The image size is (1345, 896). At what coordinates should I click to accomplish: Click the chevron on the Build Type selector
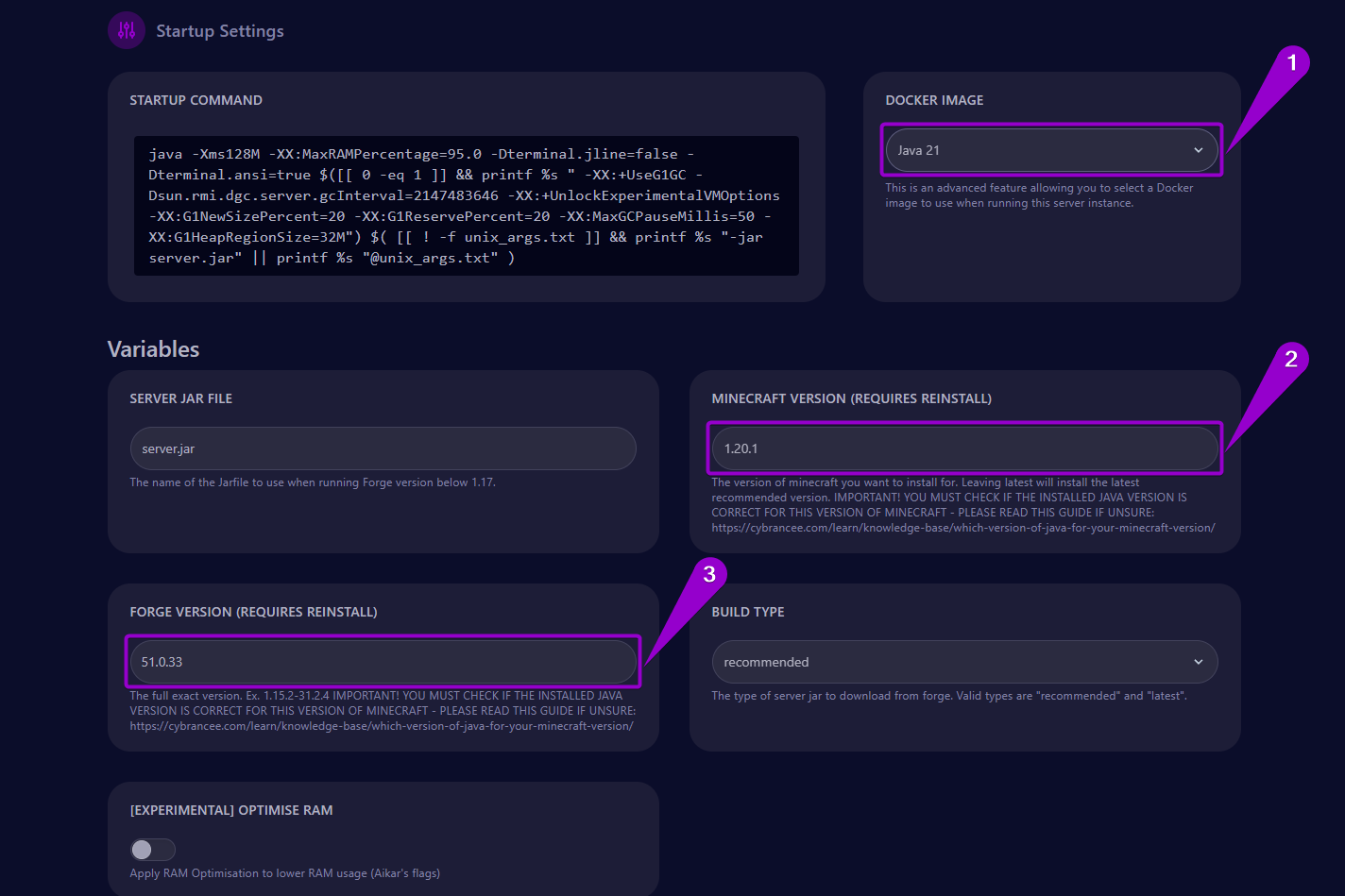click(x=1198, y=662)
